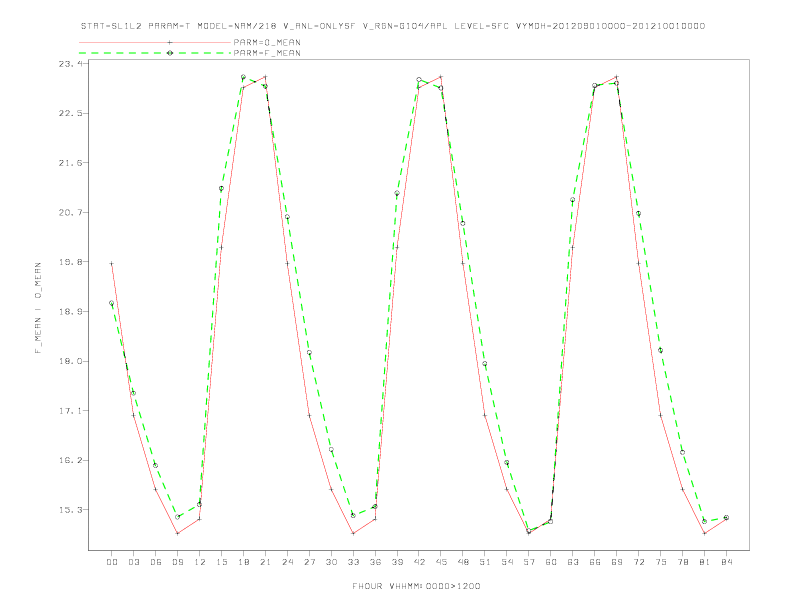Image resolution: width=792 pixels, height=612 pixels.
Task: Click the FHOUR VHHMM:0000>1200 axis title
Action: click(x=416, y=586)
